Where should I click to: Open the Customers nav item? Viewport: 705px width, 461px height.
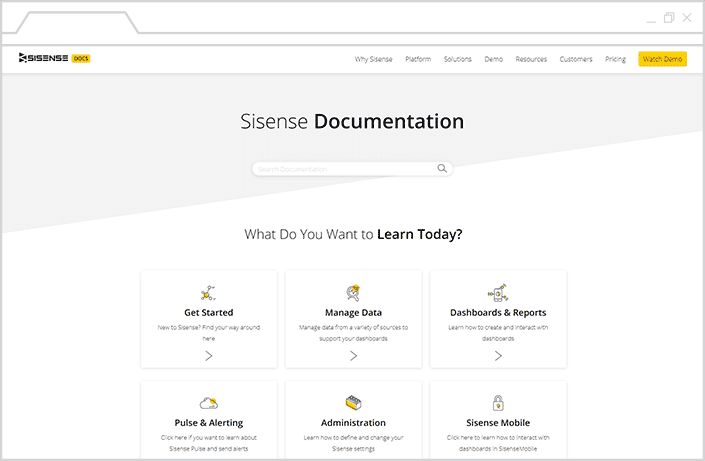pos(576,59)
